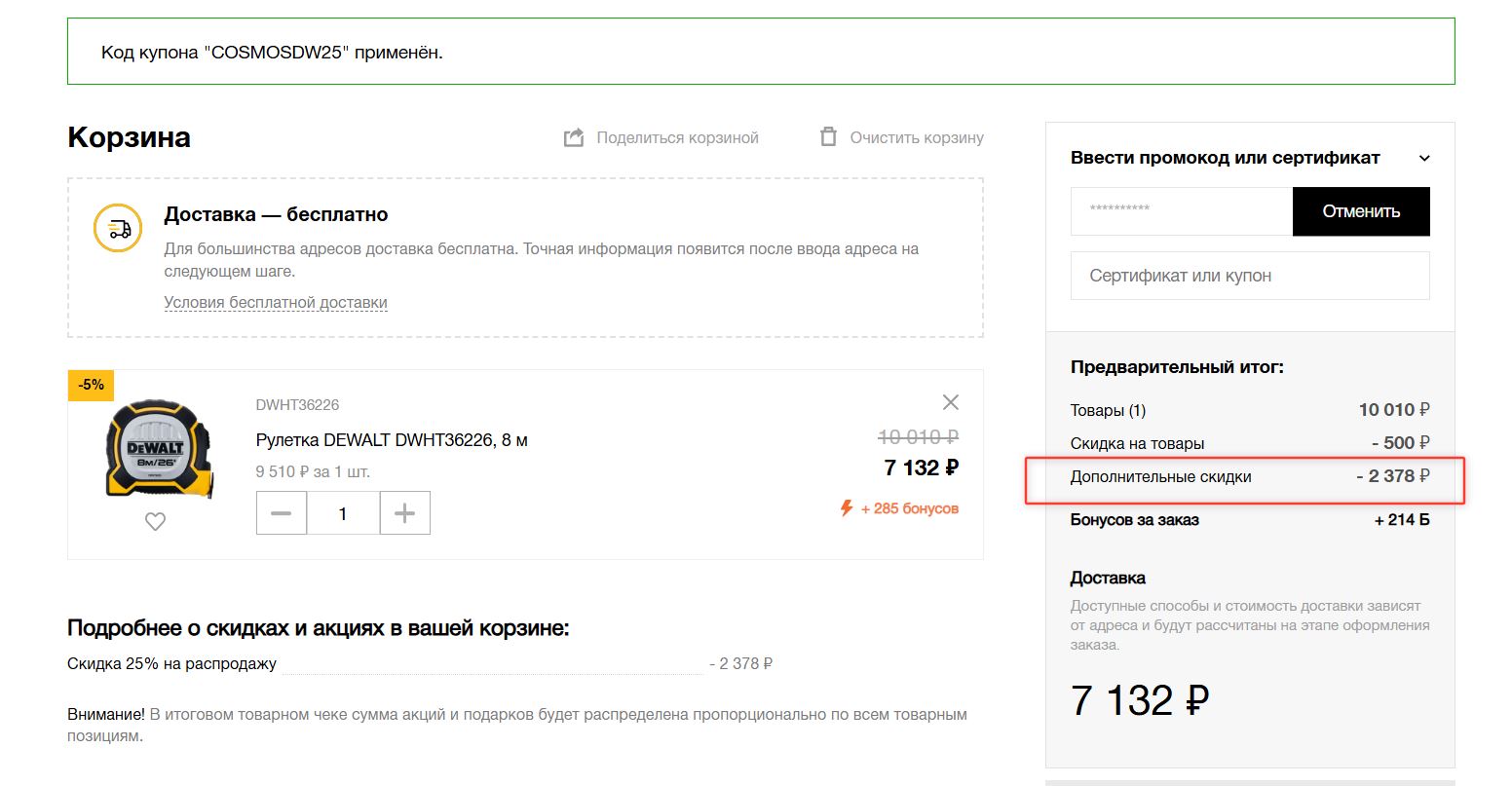The width and height of the screenshot is (1512, 786).
Task: Click the Очистить корзину text link
Action: click(916, 138)
